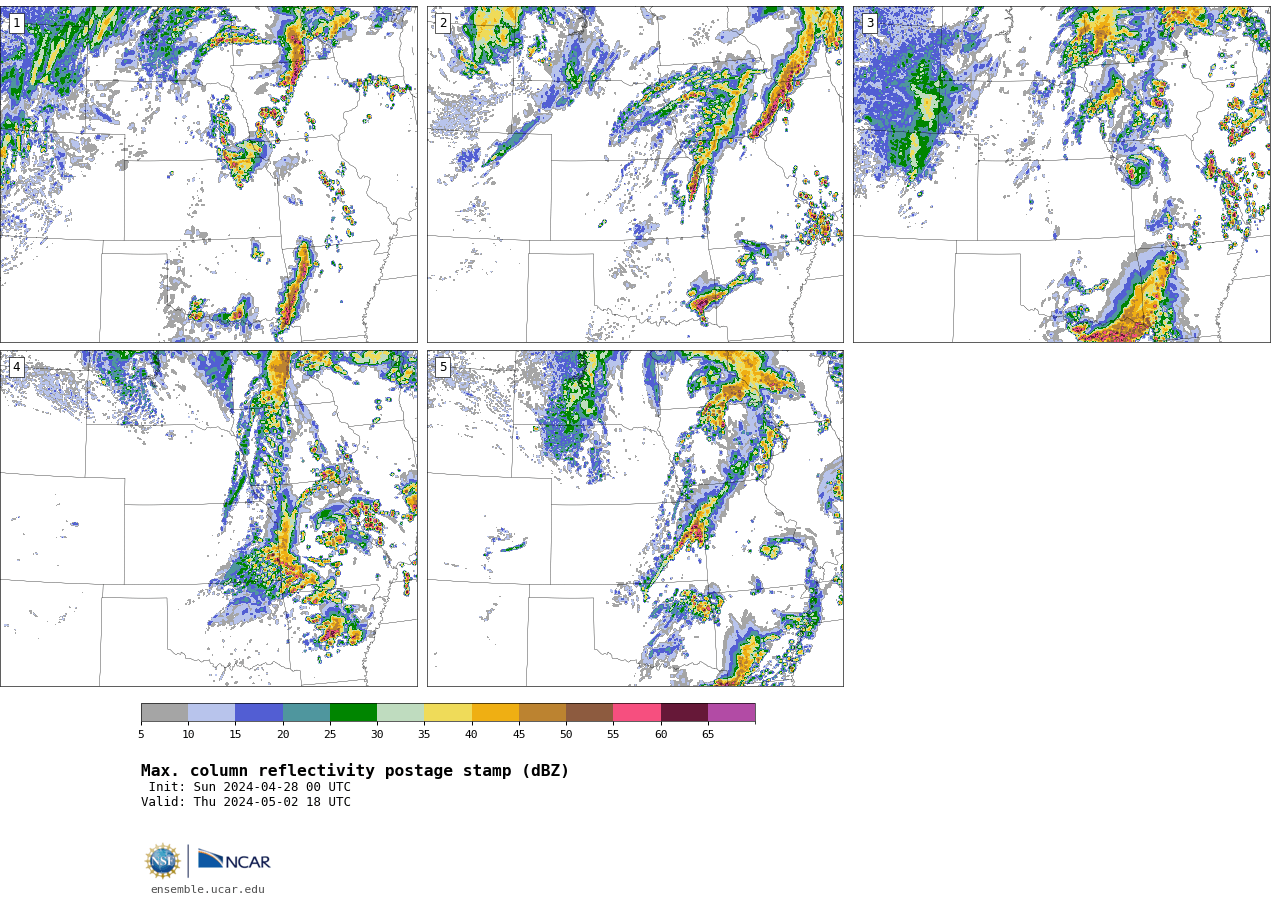This screenshot has height=901, width=1280.
Task: Open ensemble member 3 reflectivity map
Action: 1062,175
